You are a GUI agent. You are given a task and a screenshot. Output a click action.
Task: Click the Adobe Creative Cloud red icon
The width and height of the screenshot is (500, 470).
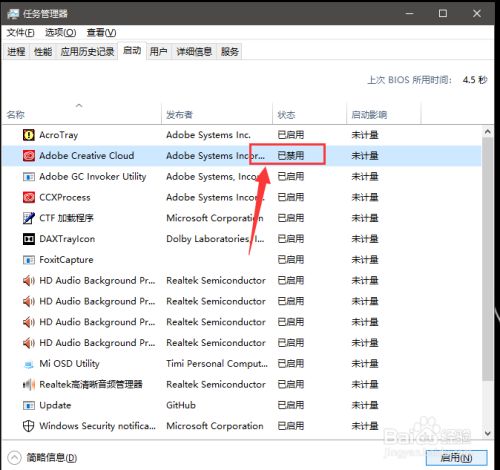point(29,156)
